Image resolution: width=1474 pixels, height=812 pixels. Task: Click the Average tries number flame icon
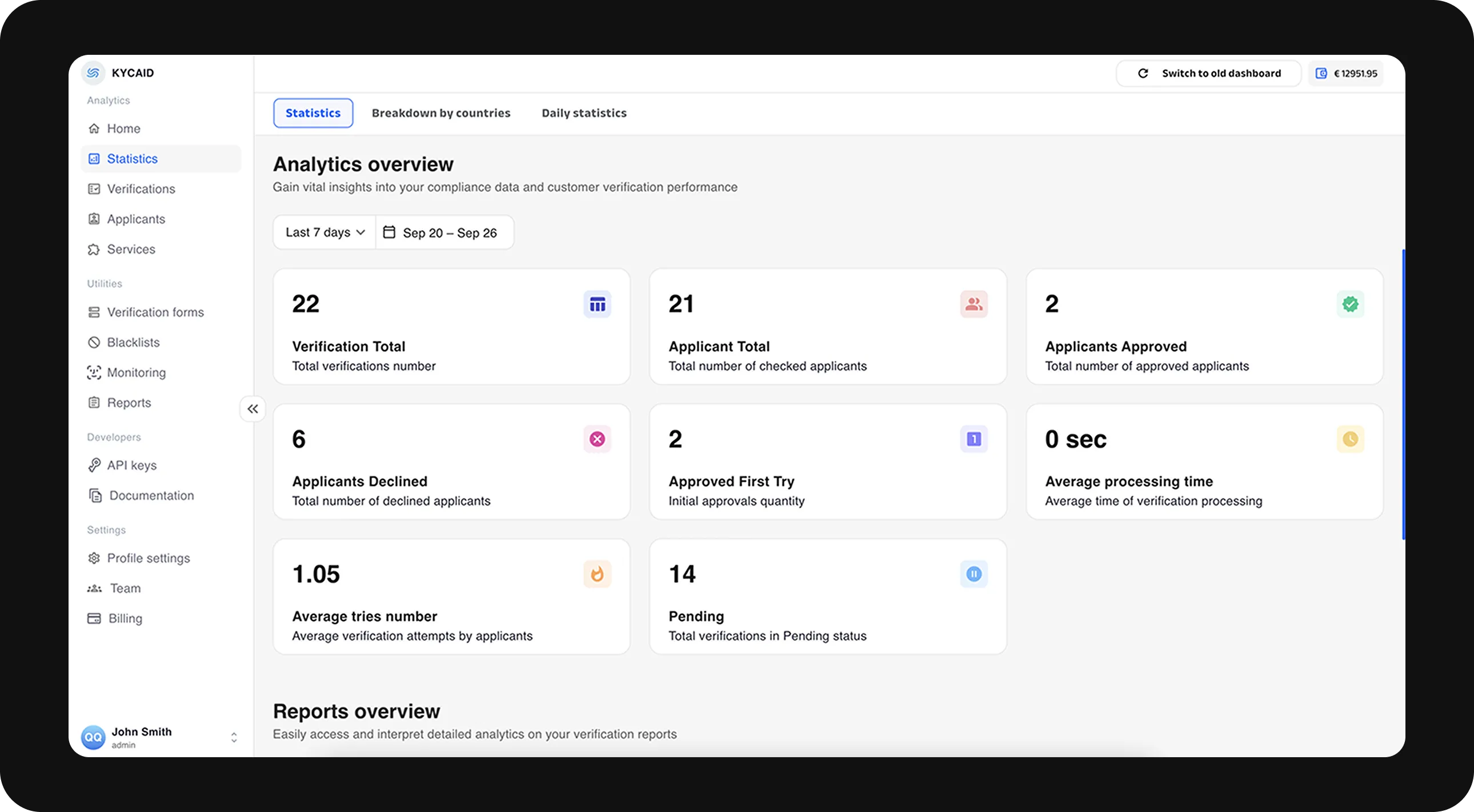click(597, 574)
